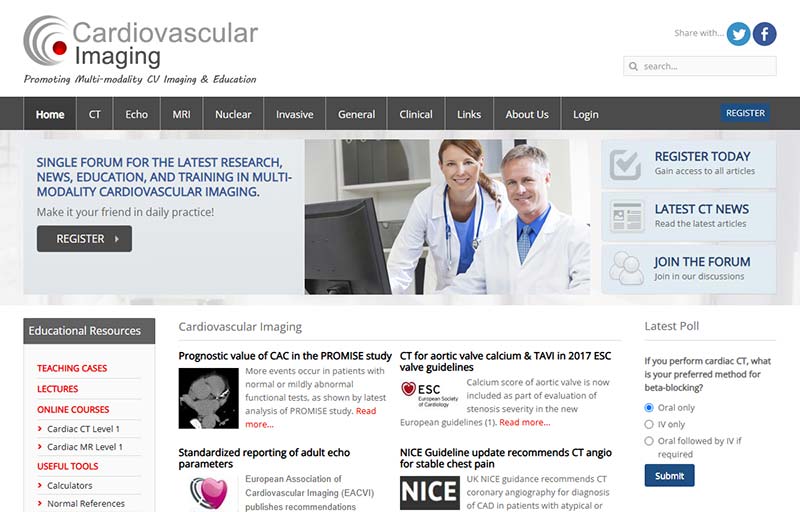800x512 pixels.
Task: Click the Educational Resources header
Action: pos(89,331)
